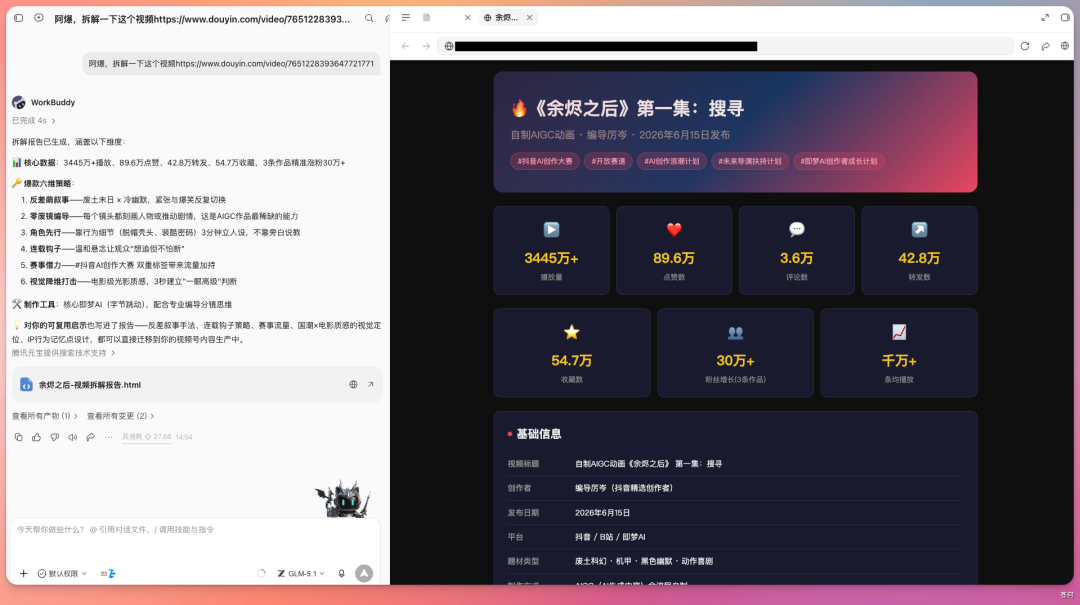Image resolution: width=1080 pixels, height=605 pixels.
Task: Expand 查看所有变更 (2)
Action: click(121, 416)
